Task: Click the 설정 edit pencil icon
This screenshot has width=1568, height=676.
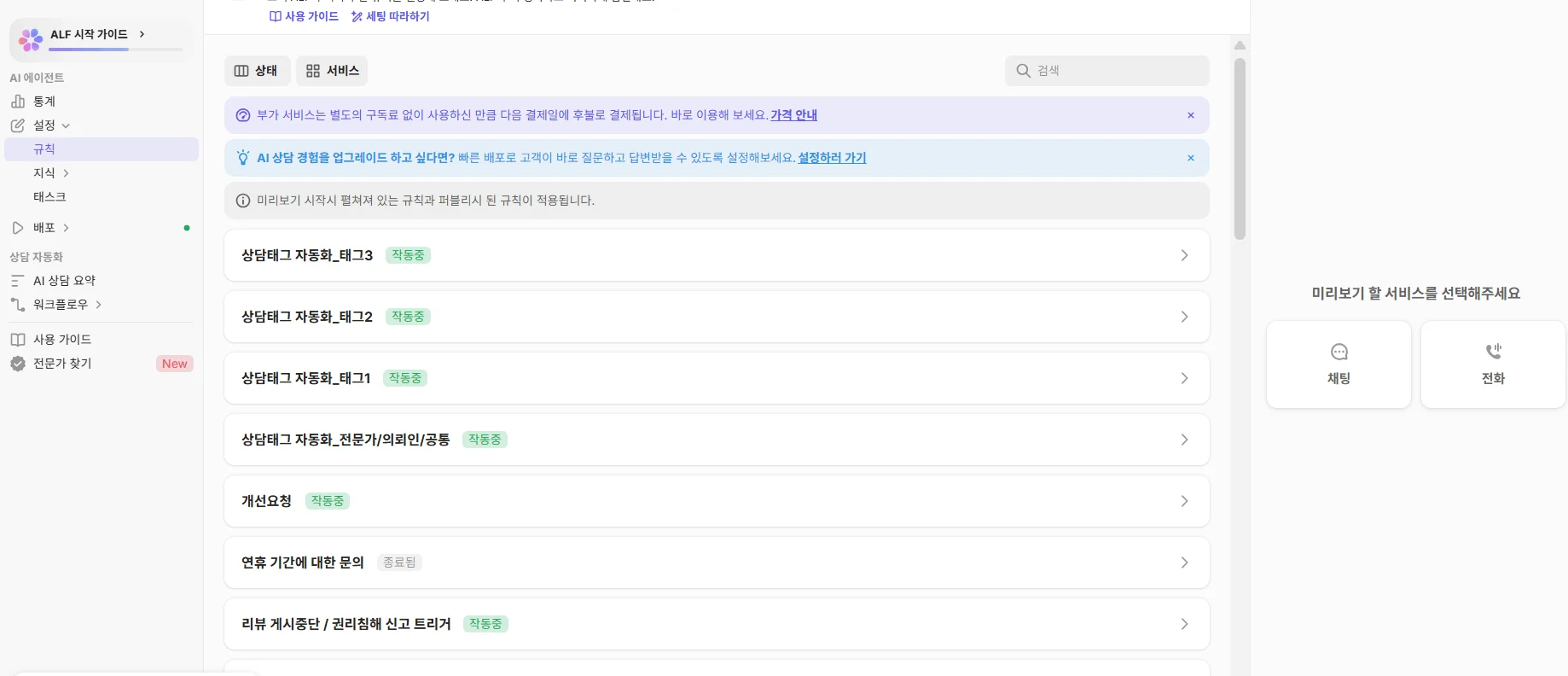Action: 18,125
